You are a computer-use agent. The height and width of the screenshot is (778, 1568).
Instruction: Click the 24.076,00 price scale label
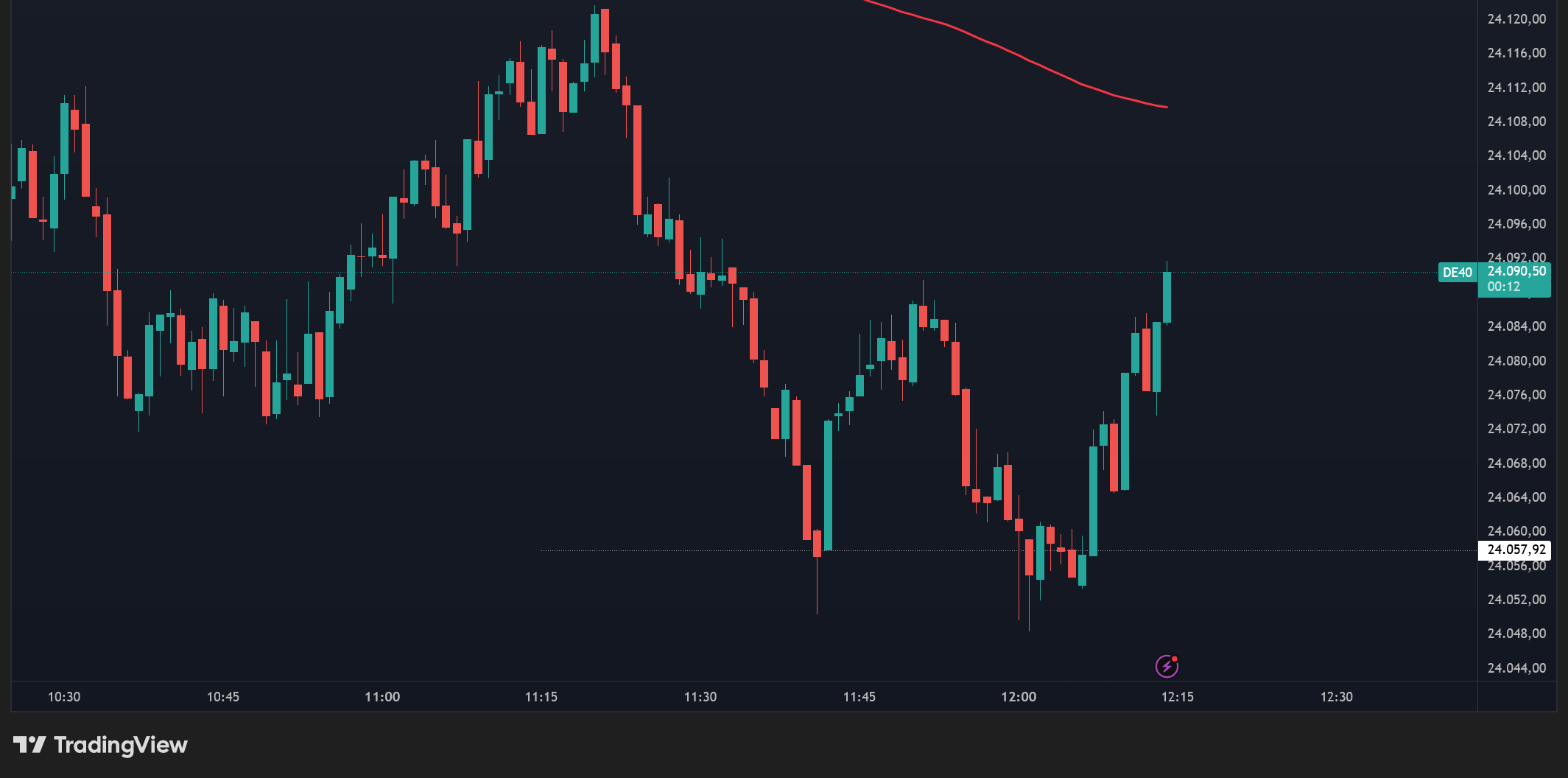click(x=1516, y=395)
